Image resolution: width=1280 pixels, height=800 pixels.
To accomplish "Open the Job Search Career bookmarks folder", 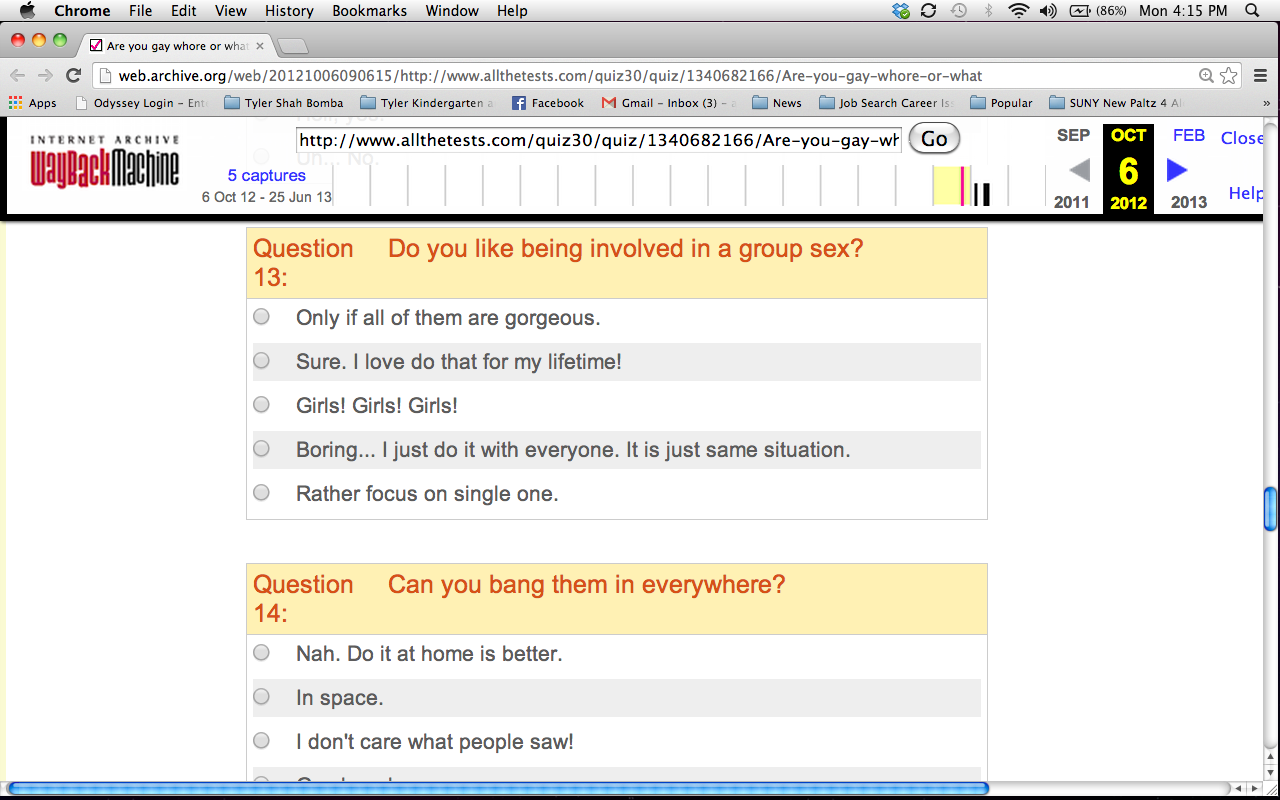I will point(885,103).
